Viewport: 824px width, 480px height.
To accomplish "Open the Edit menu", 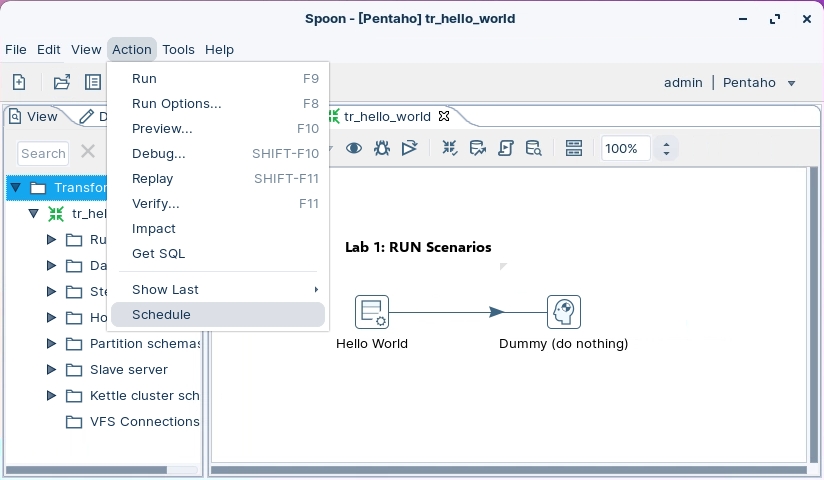I will point(48,49).
